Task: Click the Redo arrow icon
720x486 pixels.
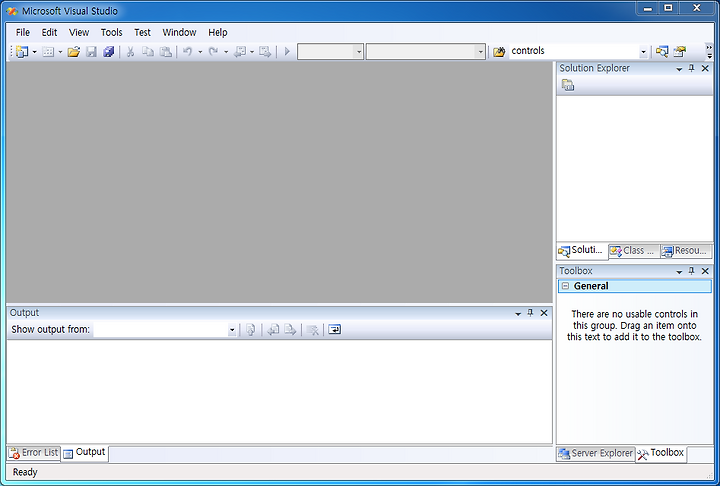Action: coord(213,51)
